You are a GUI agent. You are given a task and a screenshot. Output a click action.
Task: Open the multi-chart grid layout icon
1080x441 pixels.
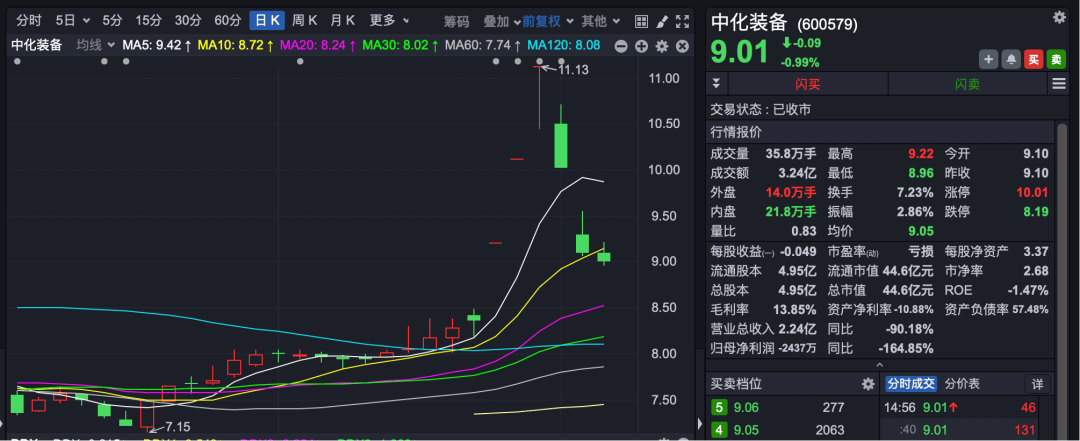pyautogui.click(x=641, y=21)
